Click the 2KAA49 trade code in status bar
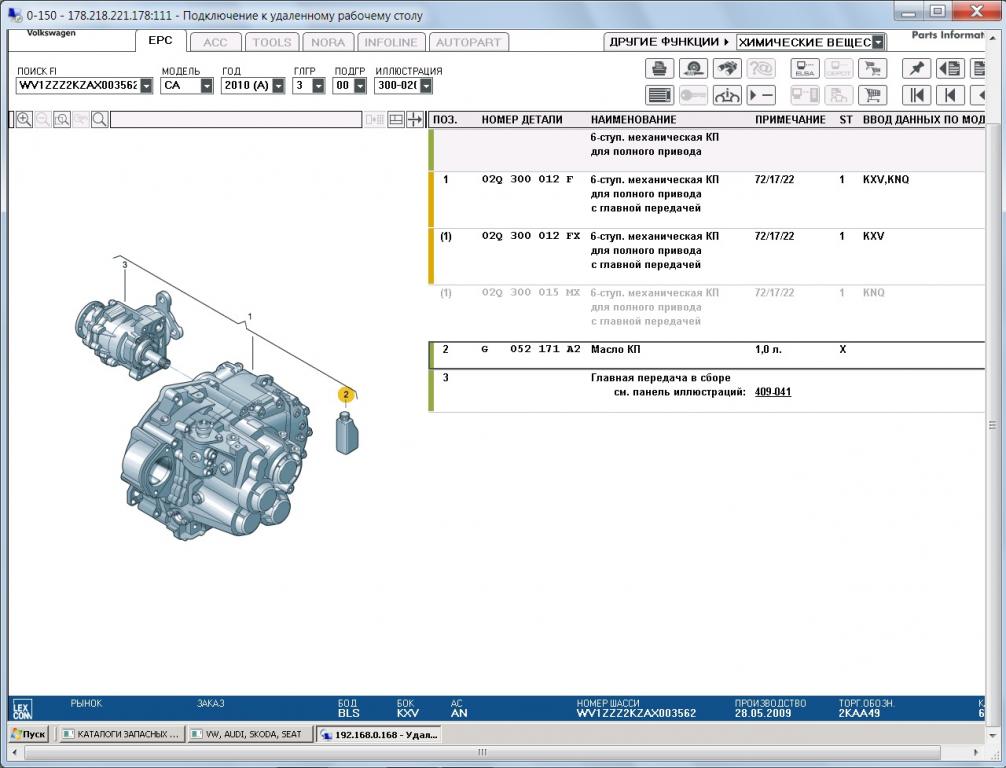This screenshot has width=1006, height=768. (859, 713)
